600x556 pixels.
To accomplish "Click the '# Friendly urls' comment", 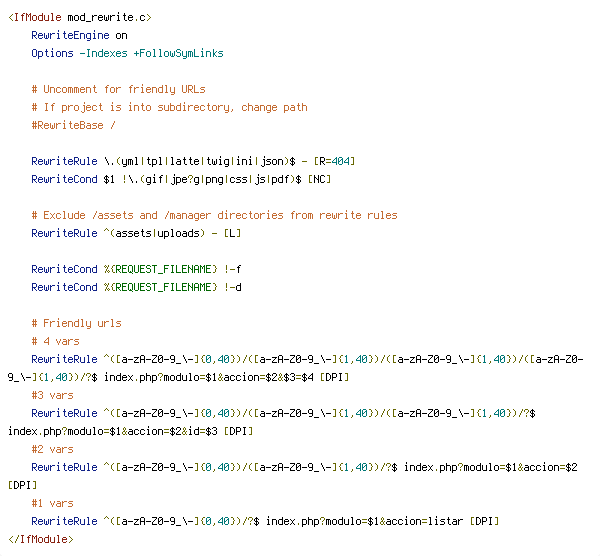I will pyautogui.click(x=76, y=323).
